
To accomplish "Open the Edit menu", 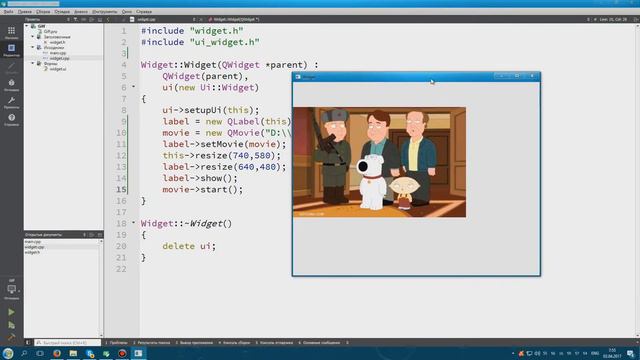I will tap(24, 12).
